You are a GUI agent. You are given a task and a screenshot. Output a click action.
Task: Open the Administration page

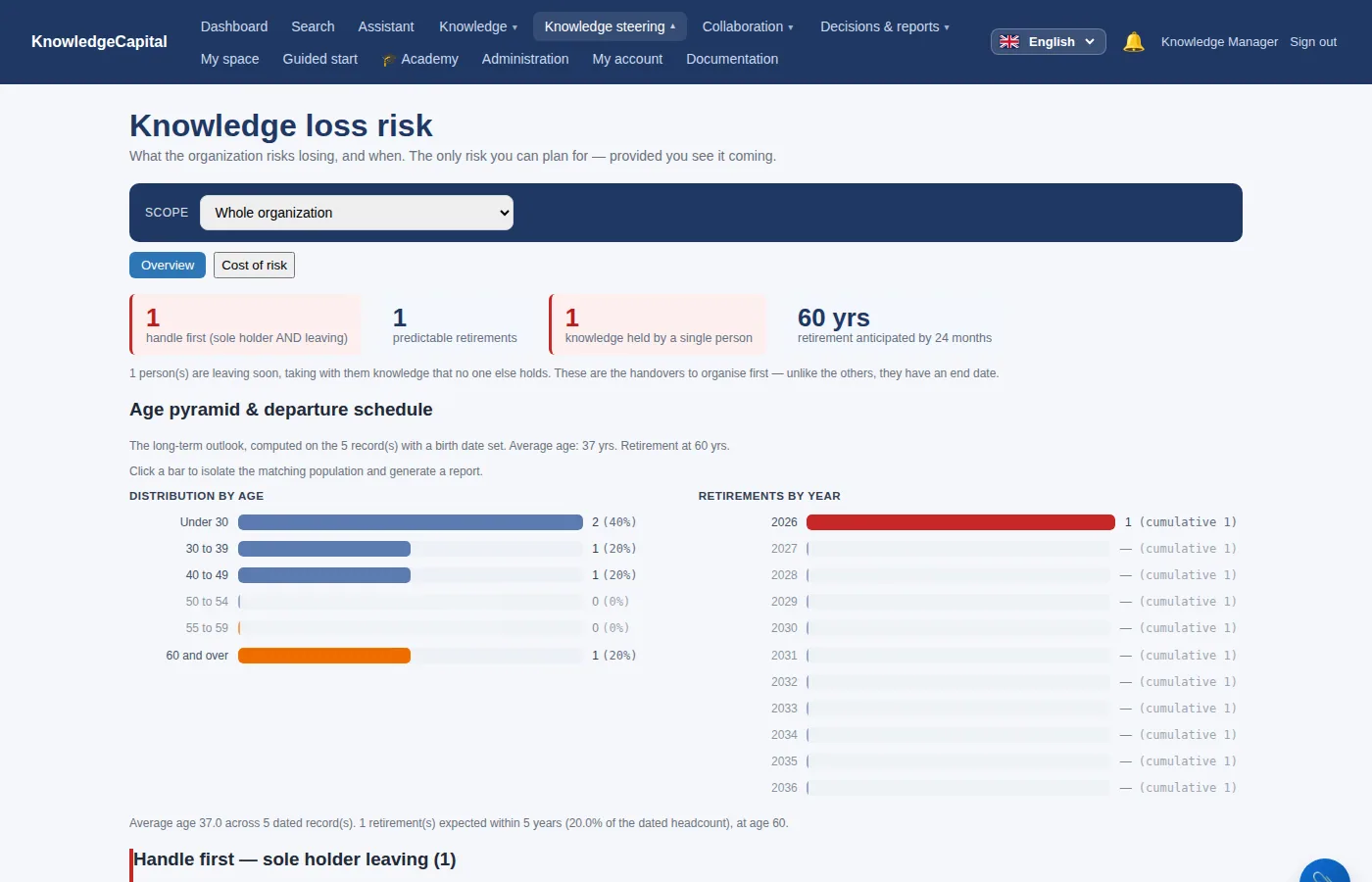(525, 59)
